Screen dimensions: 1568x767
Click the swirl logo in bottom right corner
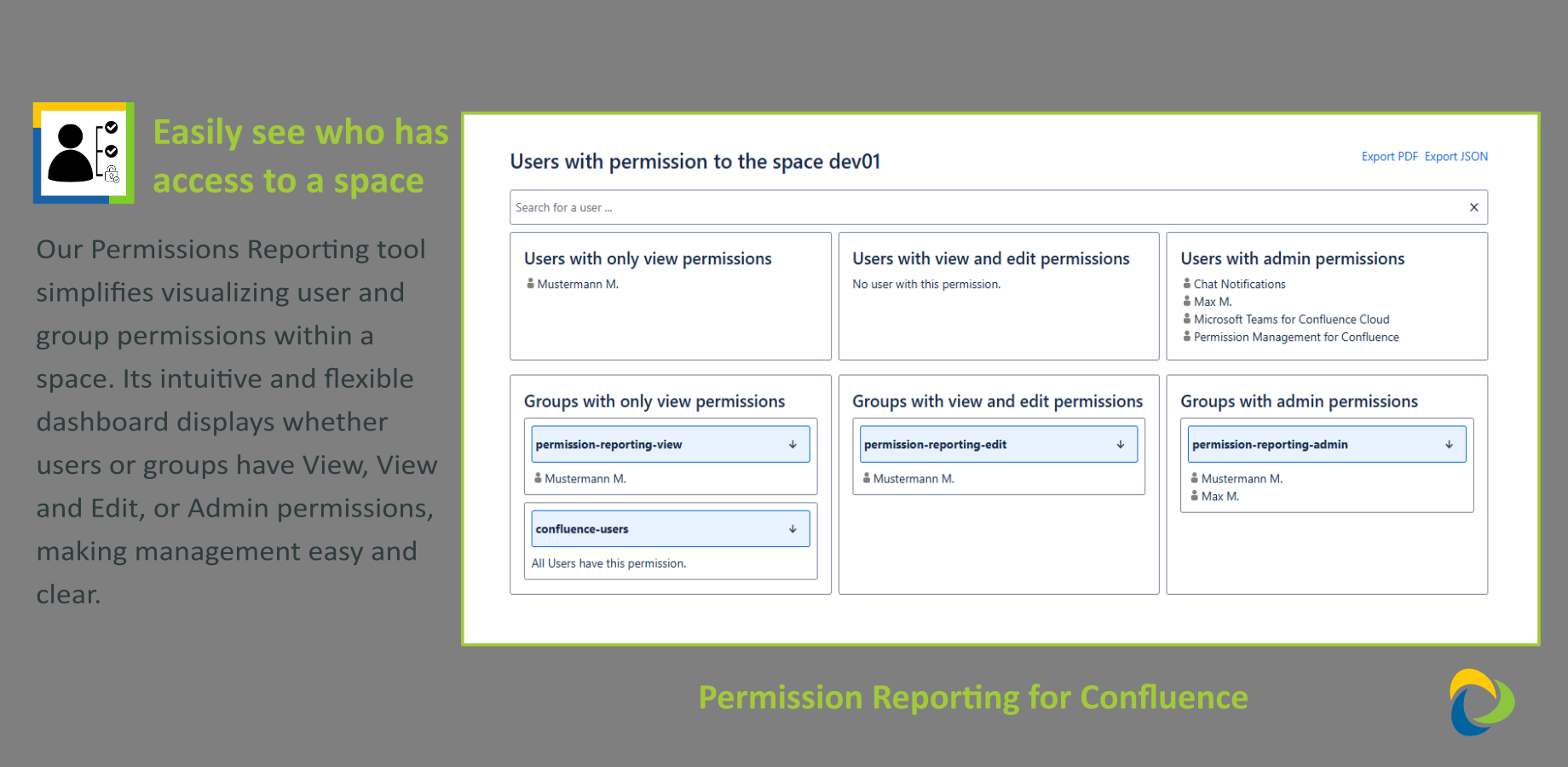[1482, 700]
